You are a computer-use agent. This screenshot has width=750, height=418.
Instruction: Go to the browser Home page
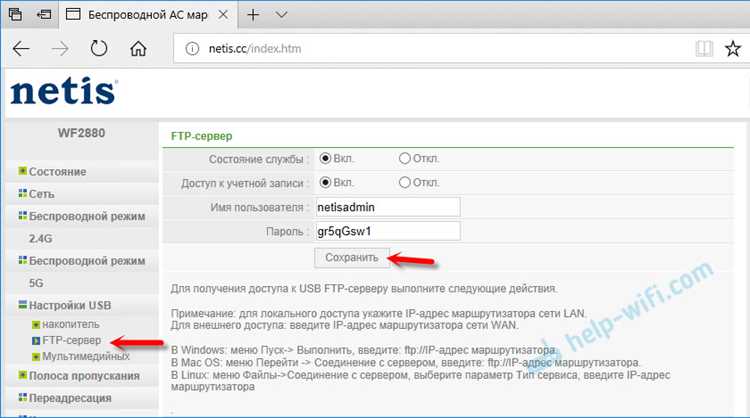[138, 48]
